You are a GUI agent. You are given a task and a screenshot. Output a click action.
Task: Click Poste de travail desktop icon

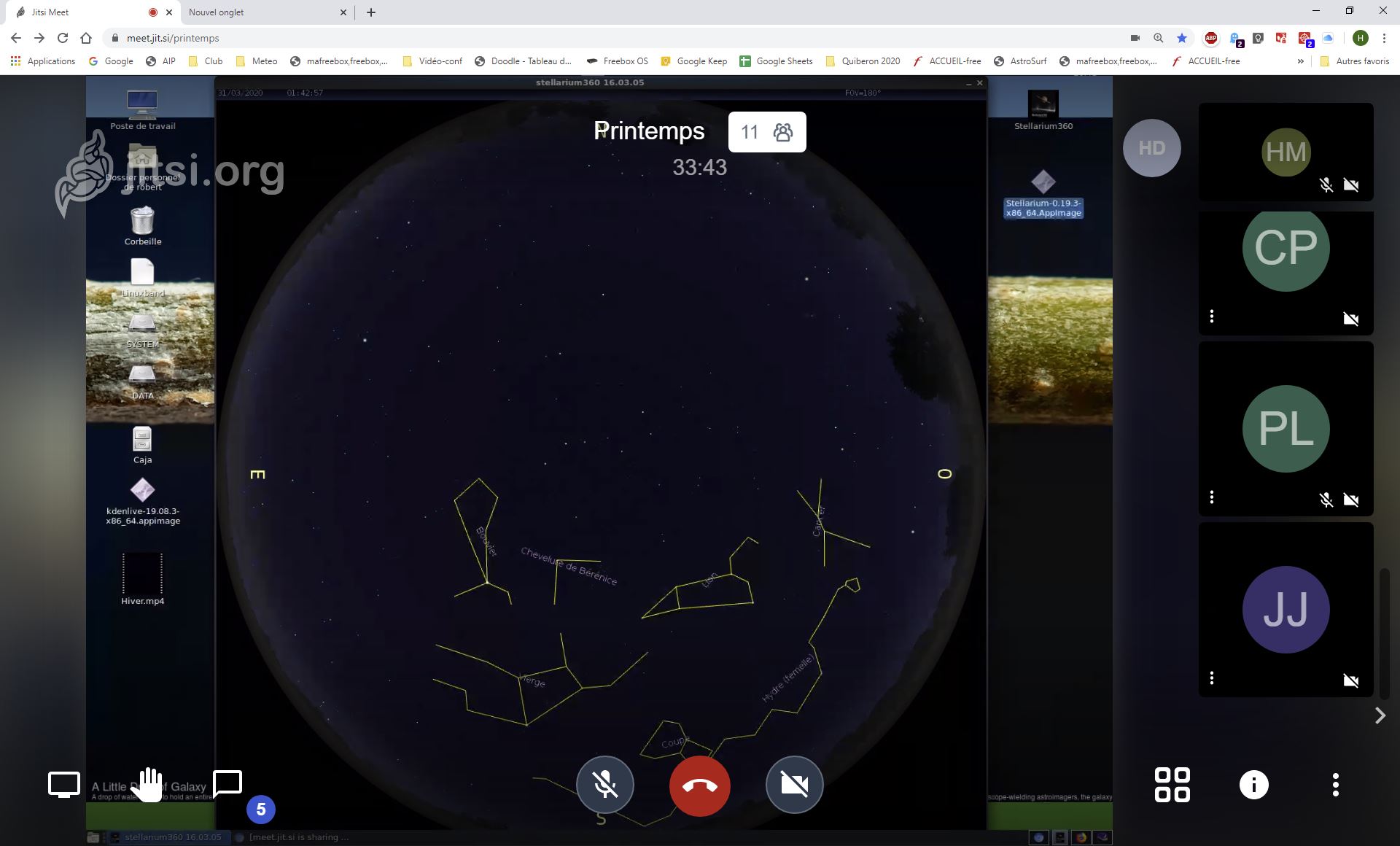pos(143,109)
